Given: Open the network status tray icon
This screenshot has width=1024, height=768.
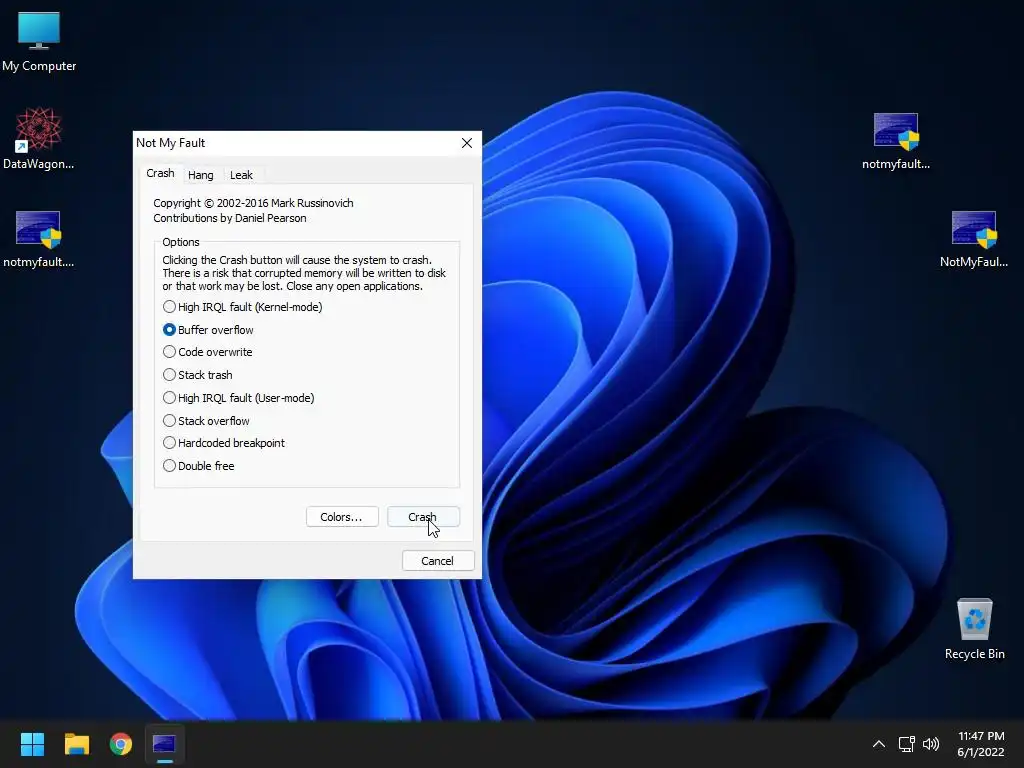Looking at the screenshot, I should [x=906, y=744].
